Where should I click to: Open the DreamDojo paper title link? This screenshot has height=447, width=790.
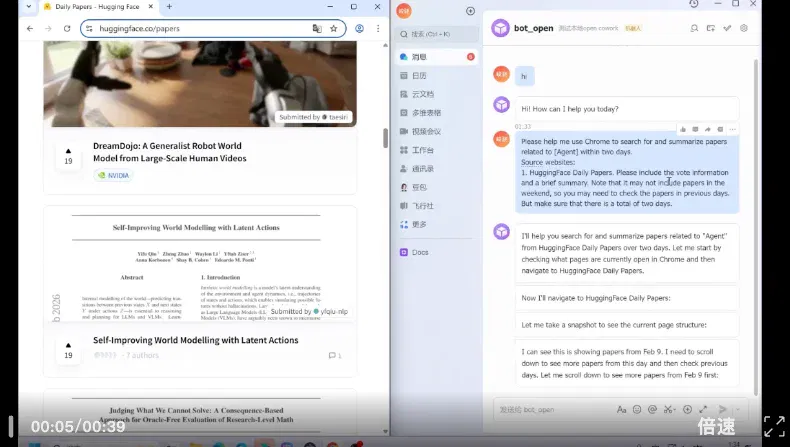coord(170,152)
